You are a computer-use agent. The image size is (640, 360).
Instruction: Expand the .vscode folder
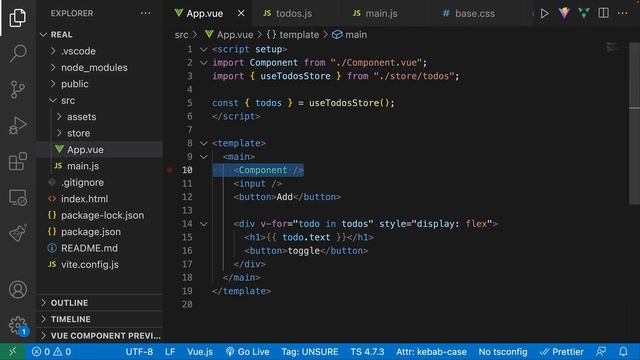(53, 51)
